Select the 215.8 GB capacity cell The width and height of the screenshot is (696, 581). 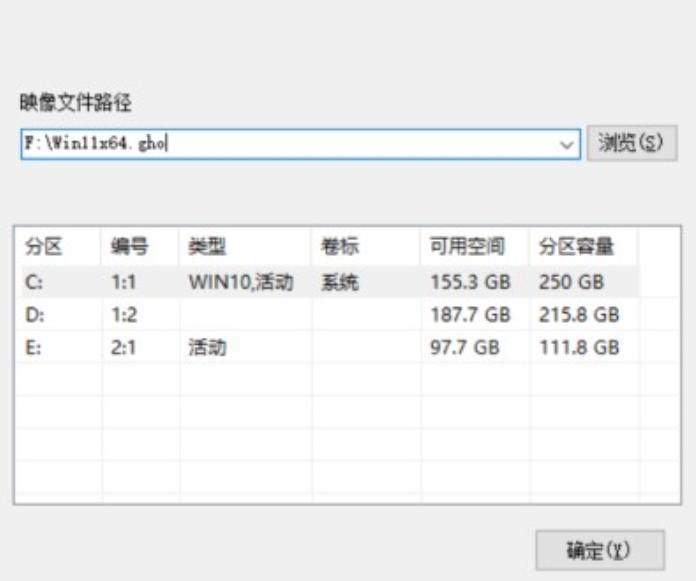pos(579,315)
